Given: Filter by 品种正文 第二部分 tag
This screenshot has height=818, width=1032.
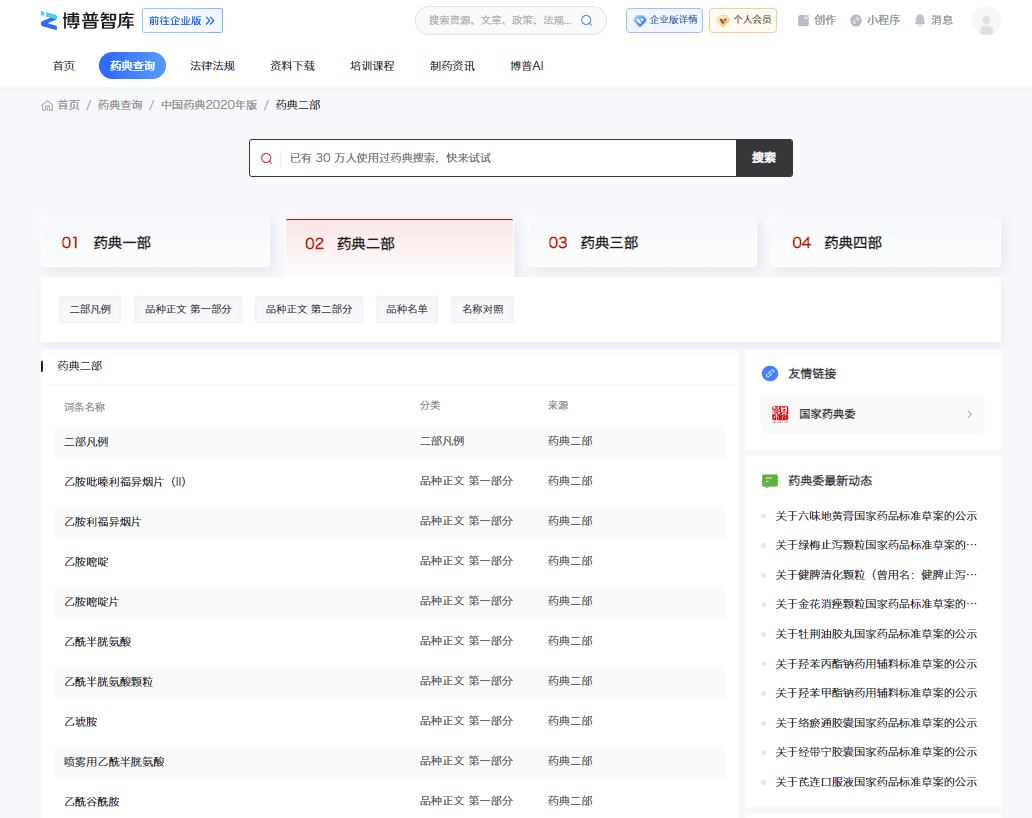Looking at the screenshot, I should coord(309,309).
